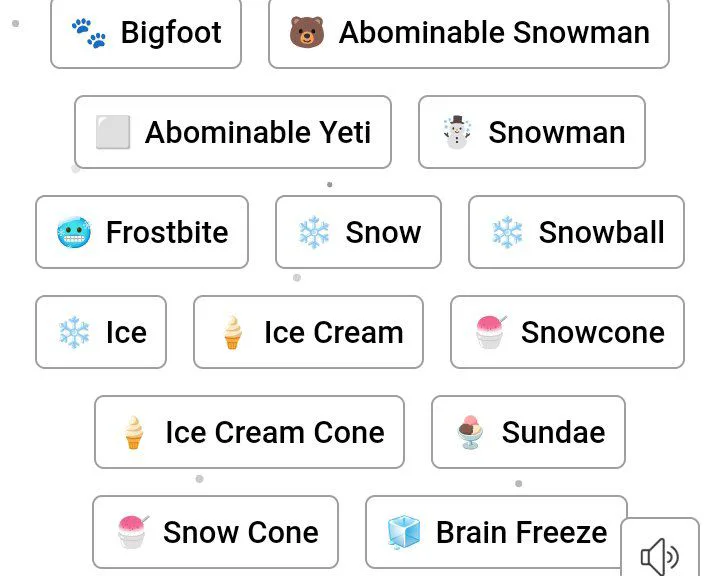Select the Snow element

pyautogui.click(x=358, y=232)
